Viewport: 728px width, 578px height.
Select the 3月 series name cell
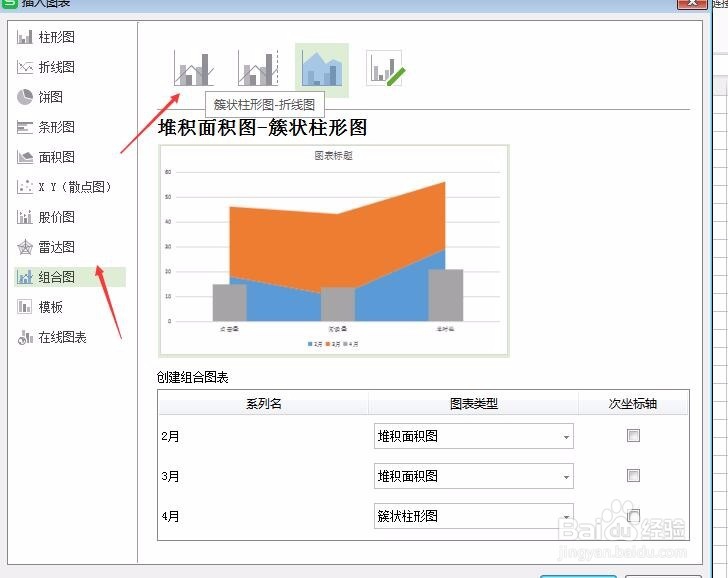pyautogui.click(x=264, y=476)
